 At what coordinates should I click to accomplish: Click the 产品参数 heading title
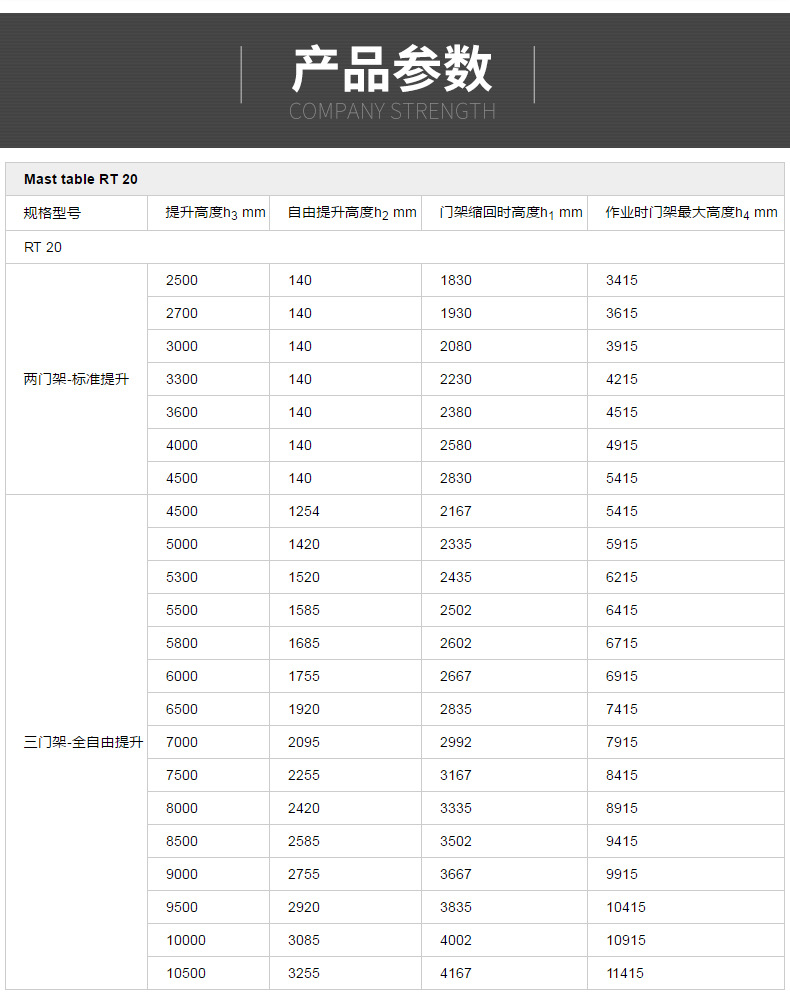pyautogui.click(x=392, y=70)
